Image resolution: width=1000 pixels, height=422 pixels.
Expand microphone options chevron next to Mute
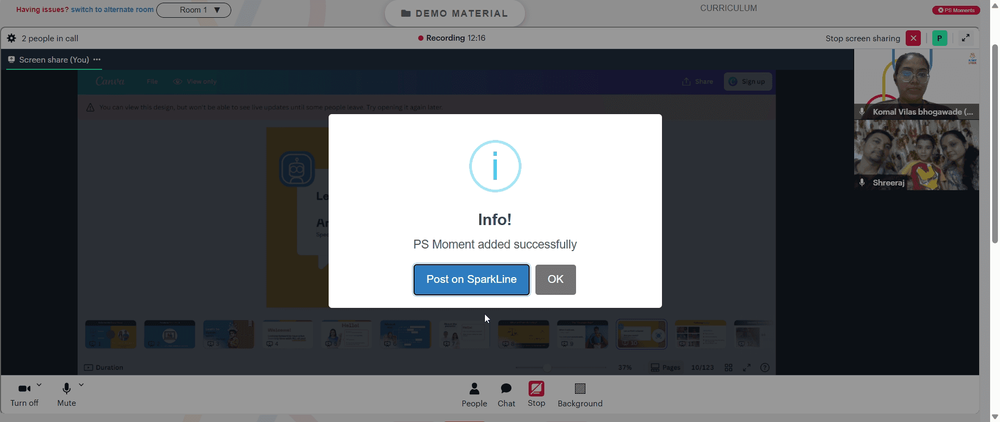[x=81, y=384]
